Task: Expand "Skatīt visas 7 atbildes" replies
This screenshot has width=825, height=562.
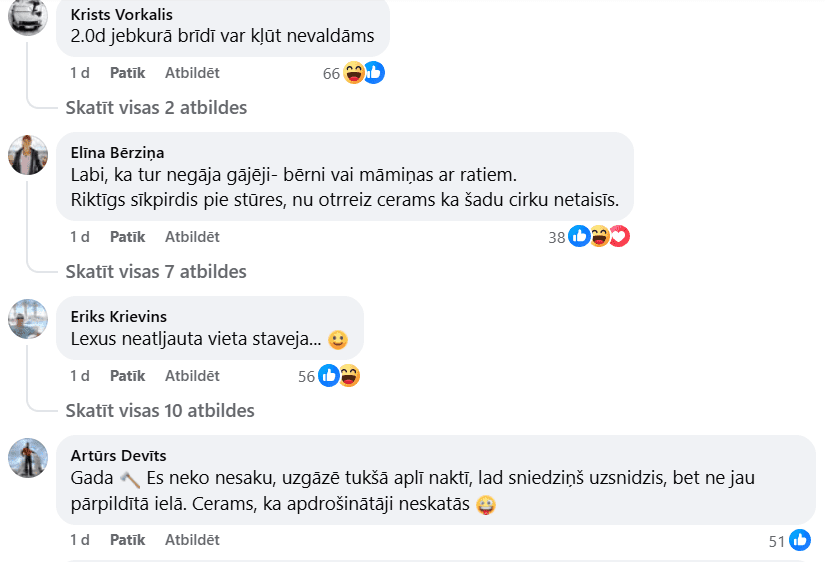Action: point(156,271)
